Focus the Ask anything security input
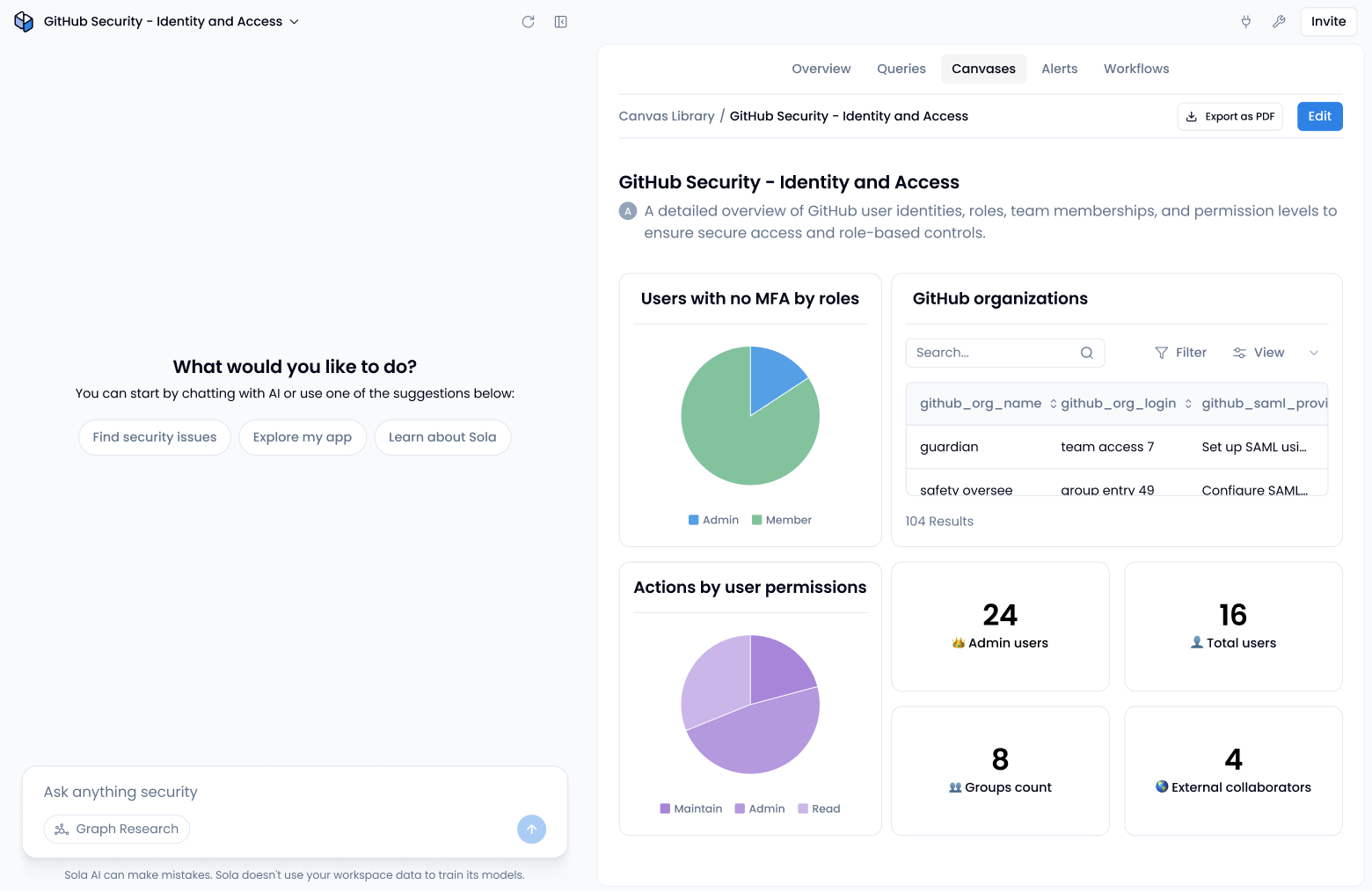The image size is (1372, 892). point(295,792)
